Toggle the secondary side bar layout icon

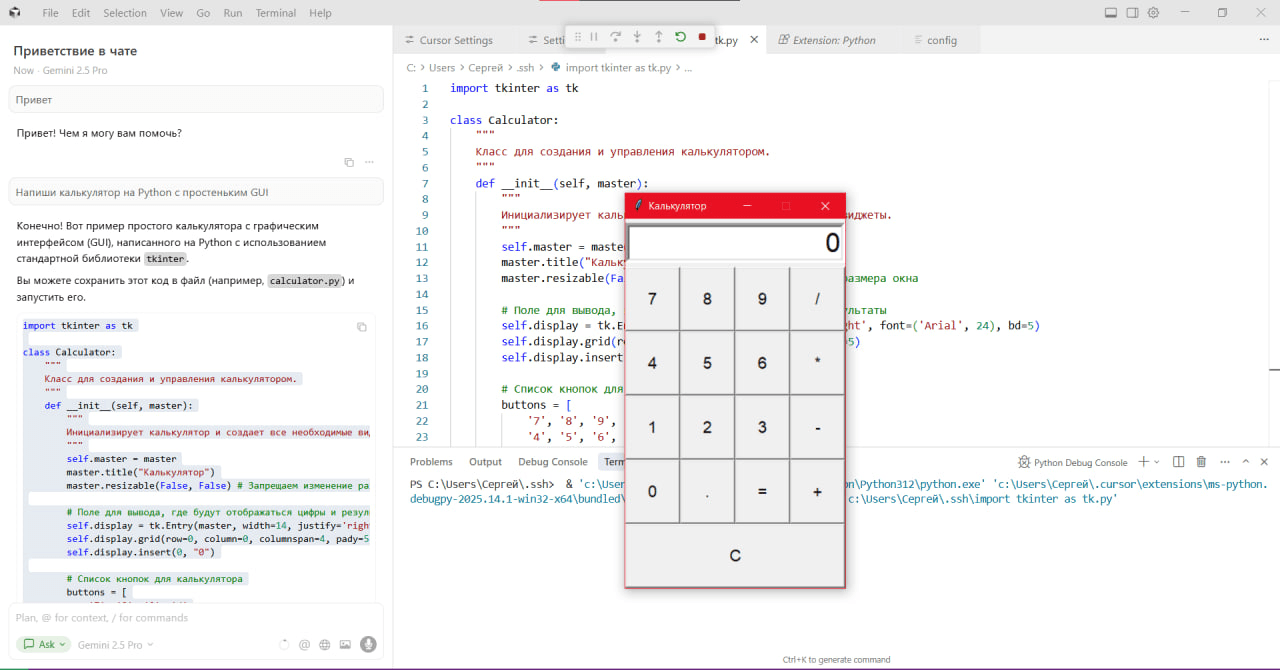click(1132, 13)
